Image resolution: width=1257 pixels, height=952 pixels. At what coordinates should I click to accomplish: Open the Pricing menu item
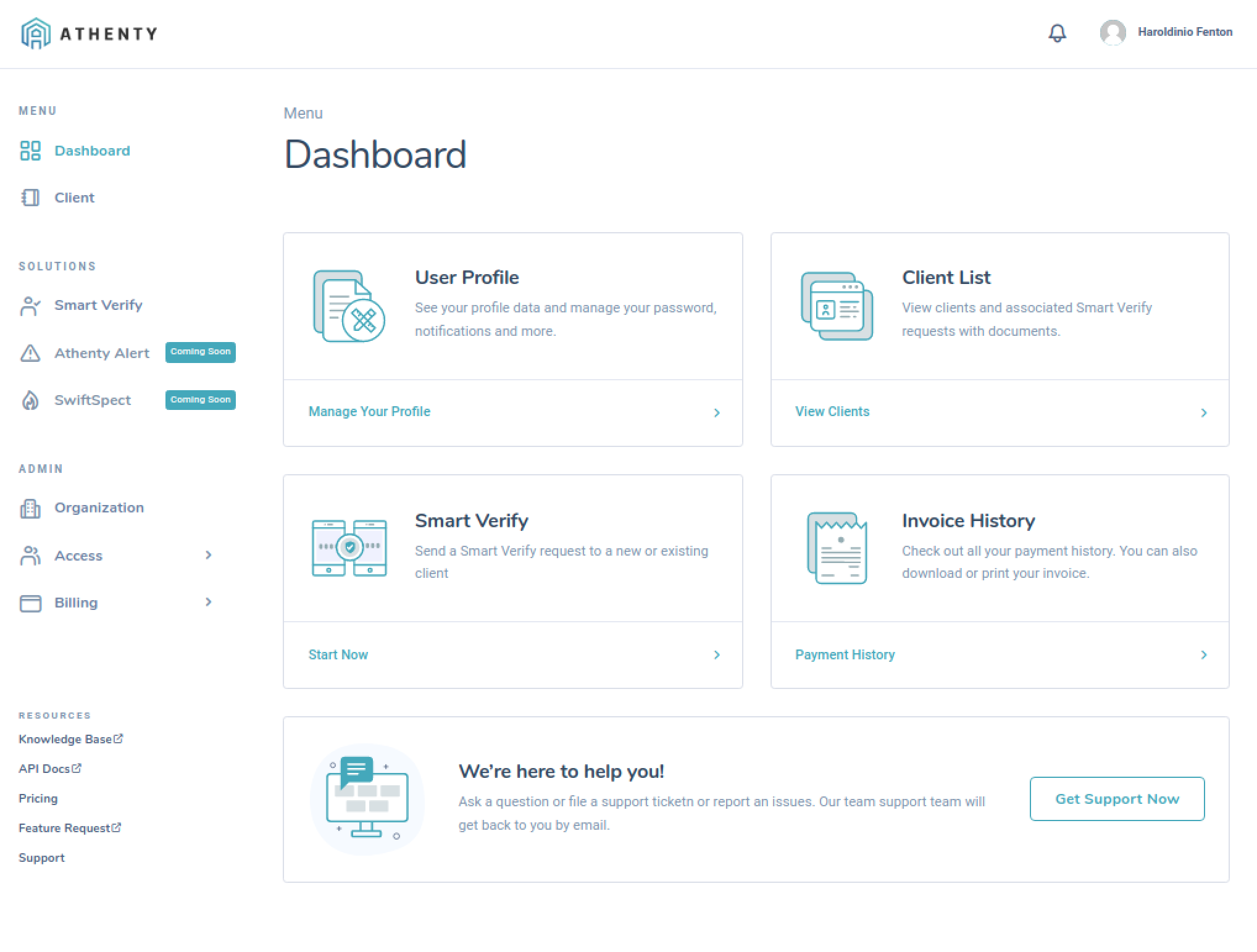point(38,798)
